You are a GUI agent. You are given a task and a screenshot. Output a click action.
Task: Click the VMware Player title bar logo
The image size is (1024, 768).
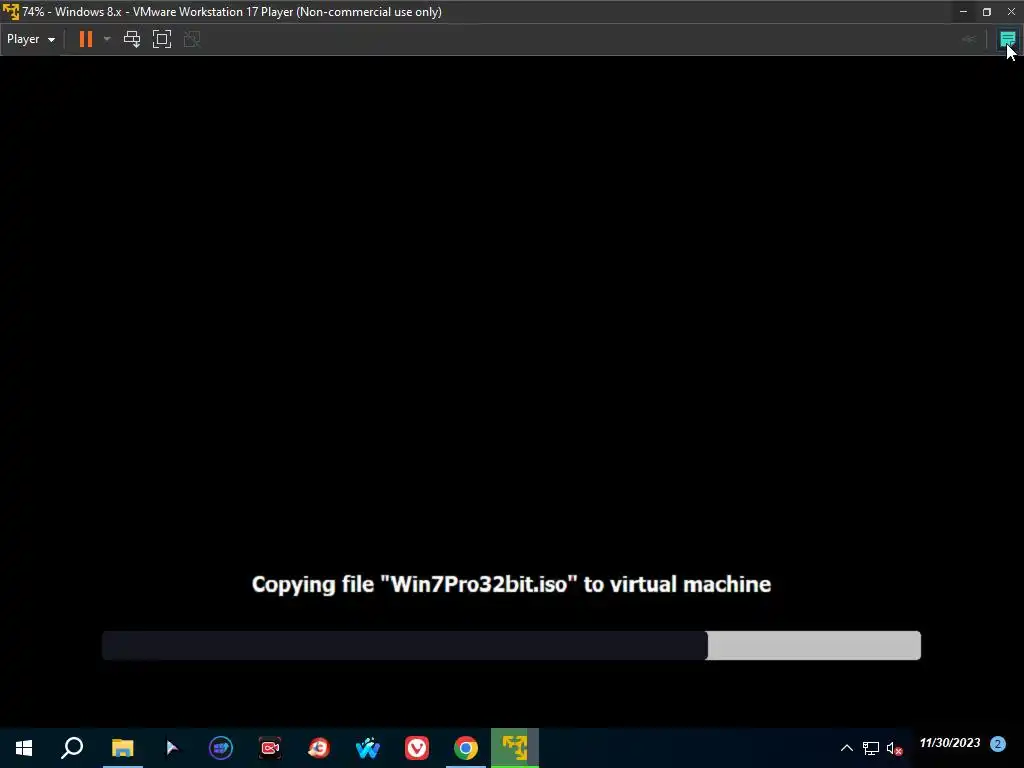10,12
